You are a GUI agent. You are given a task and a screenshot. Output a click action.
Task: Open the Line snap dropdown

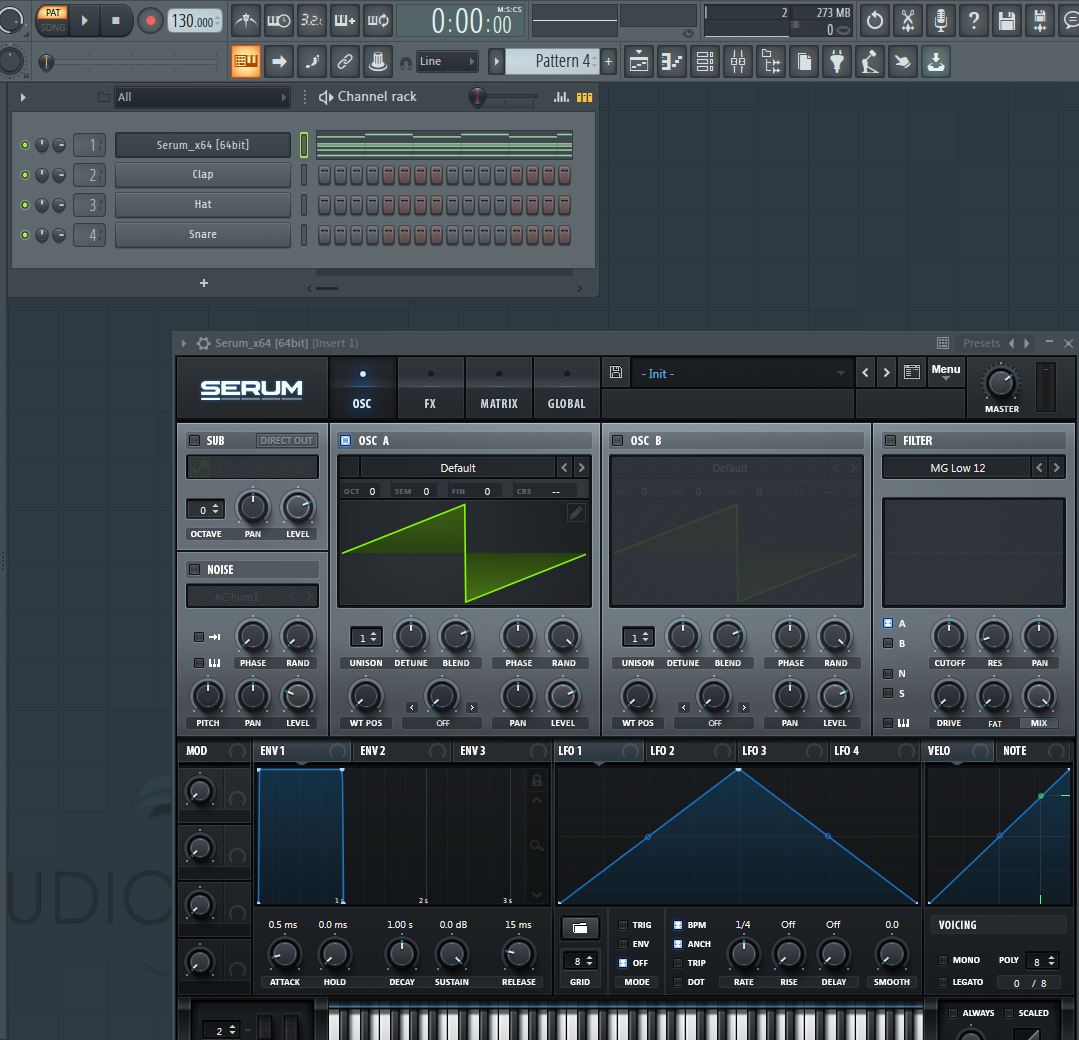point(447,61)
